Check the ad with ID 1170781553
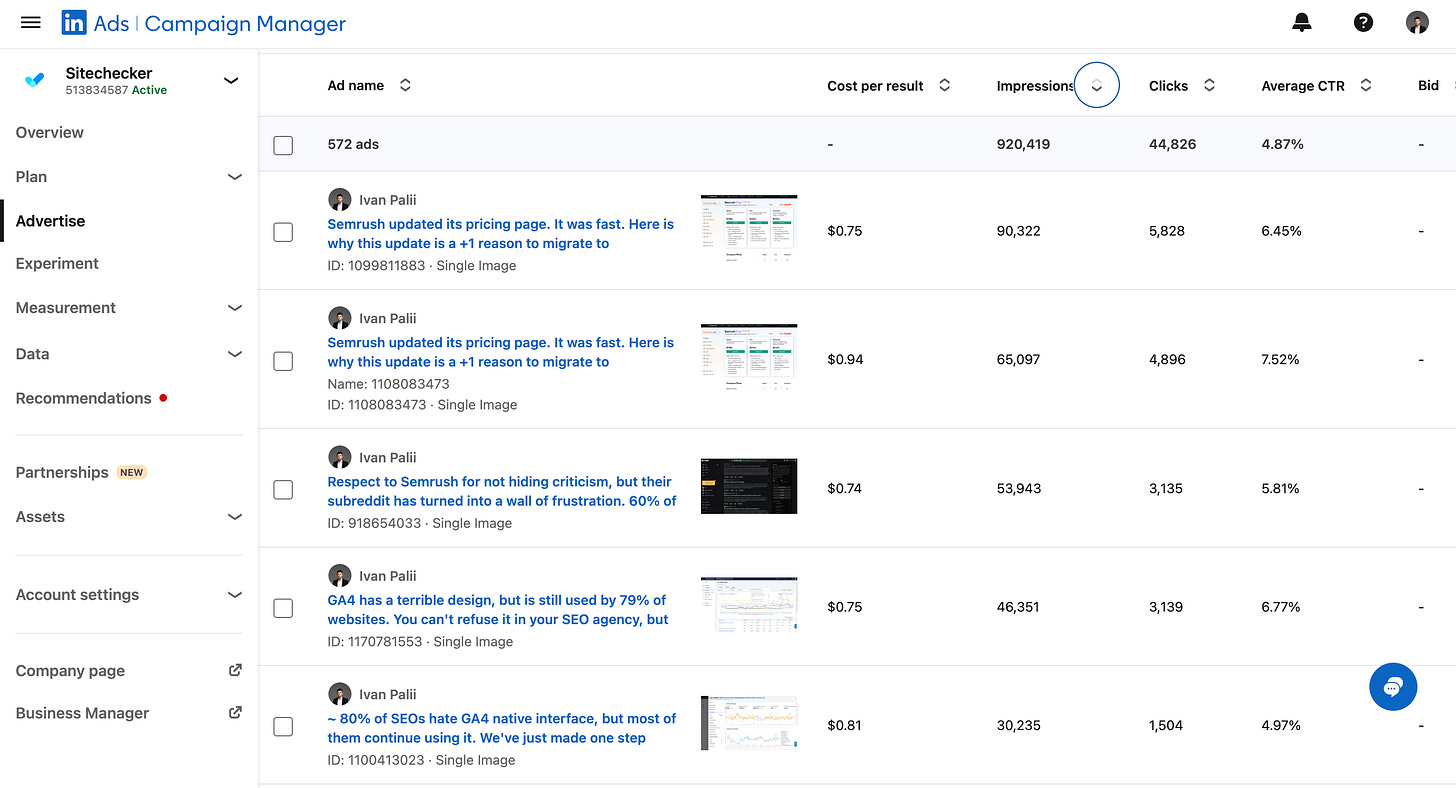This screenshot has height=788, width=1456. coord(283,608)
